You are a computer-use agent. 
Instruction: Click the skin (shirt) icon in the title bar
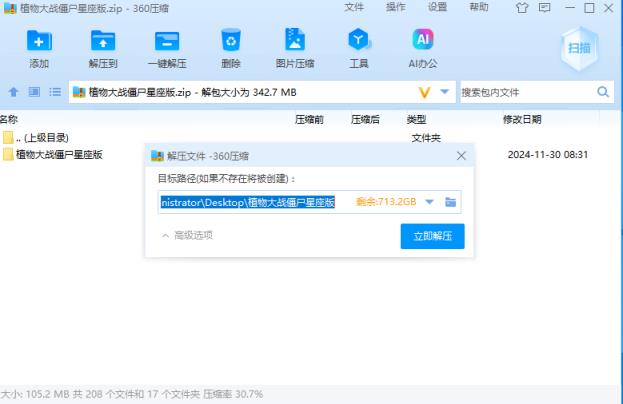[x=522, y=8]
